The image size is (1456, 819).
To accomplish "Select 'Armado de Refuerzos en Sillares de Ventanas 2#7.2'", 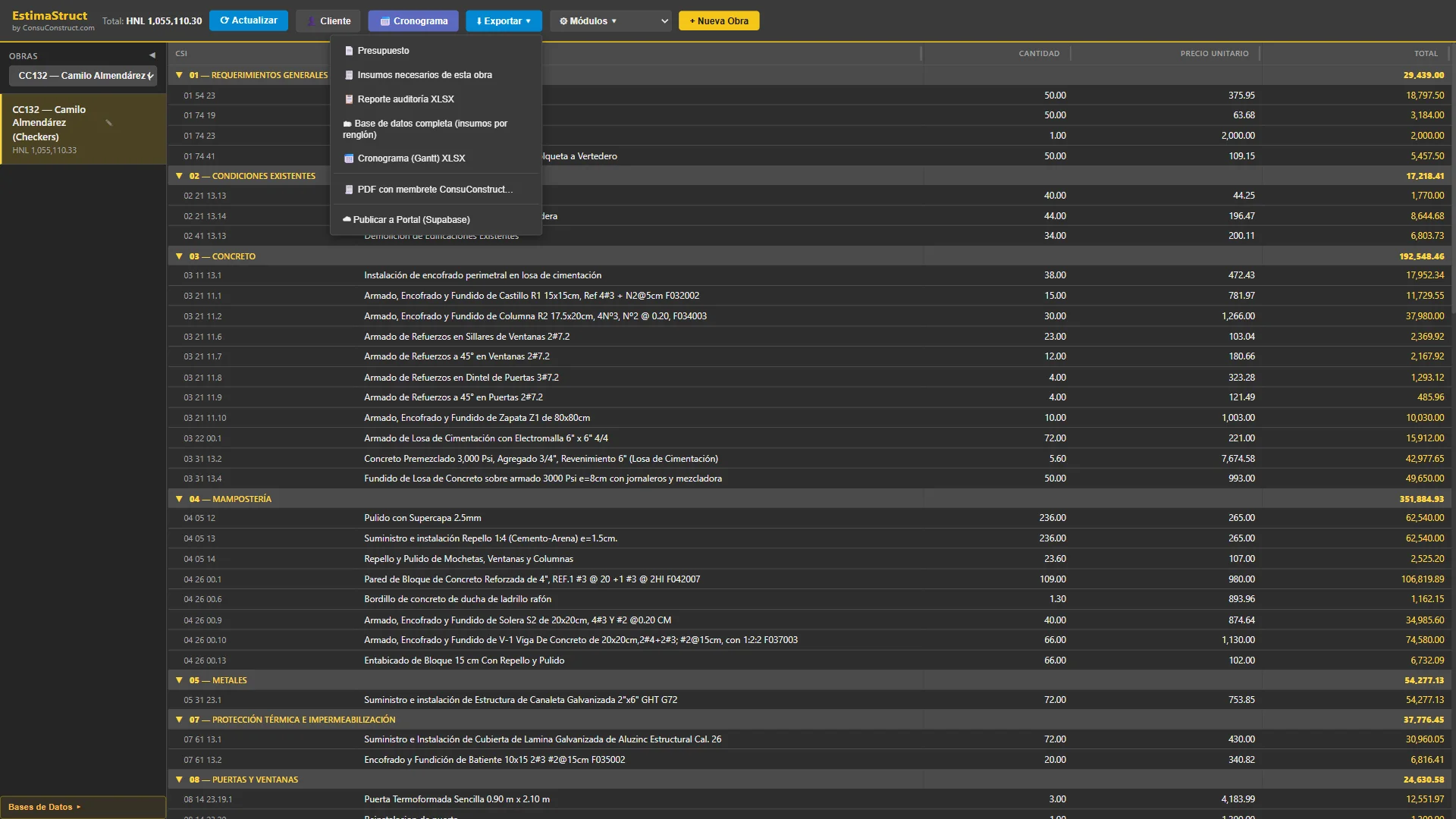I will pyautogui.click(x=808, y=337).
